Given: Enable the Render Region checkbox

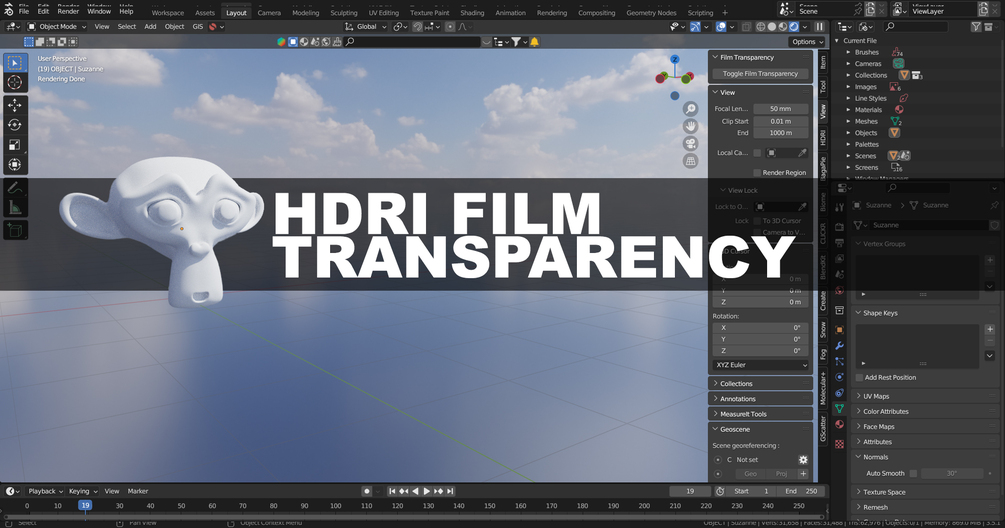Looking at the screenshot, I should [757, 172].
